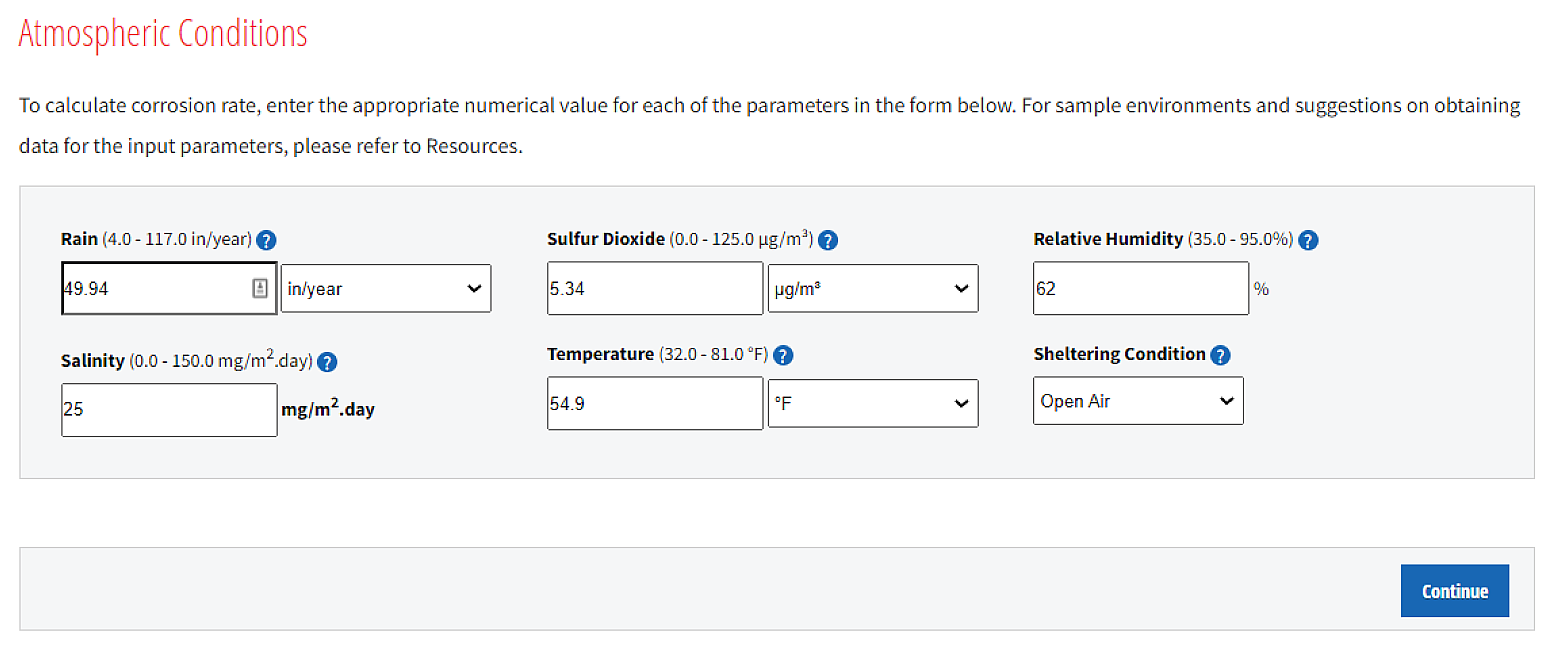Select the Relative Humidity input field
Viewport: 1550px width, 647px height.
point(1140,288)
